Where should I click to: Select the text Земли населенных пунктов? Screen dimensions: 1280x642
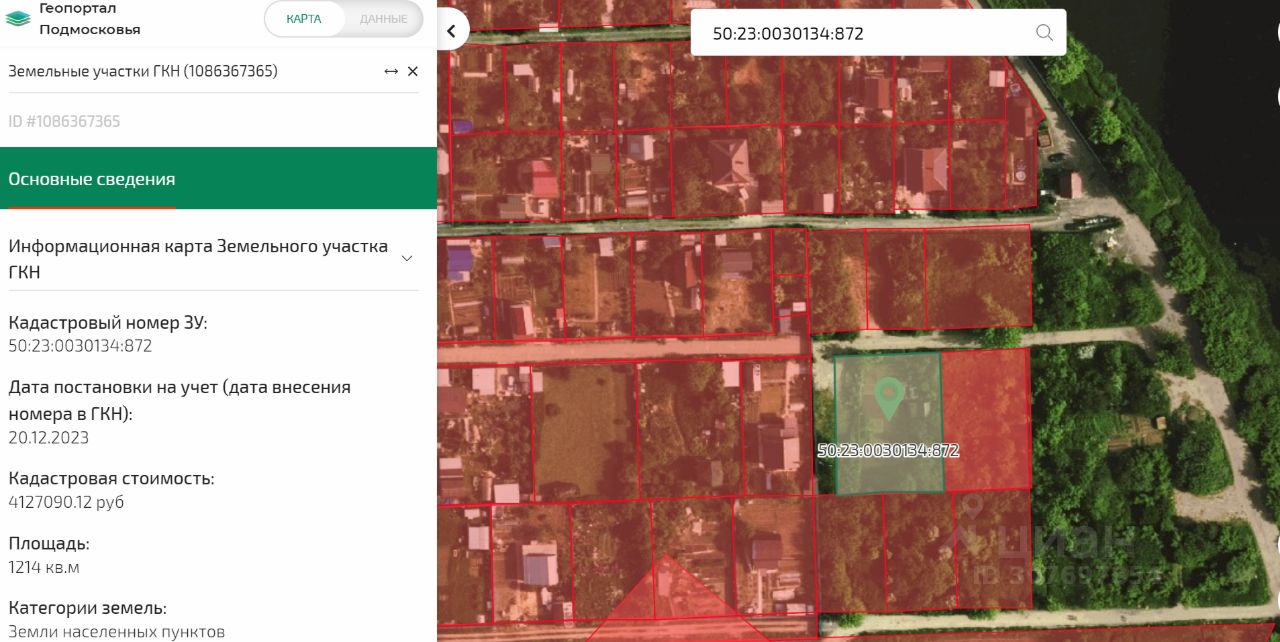117,632
